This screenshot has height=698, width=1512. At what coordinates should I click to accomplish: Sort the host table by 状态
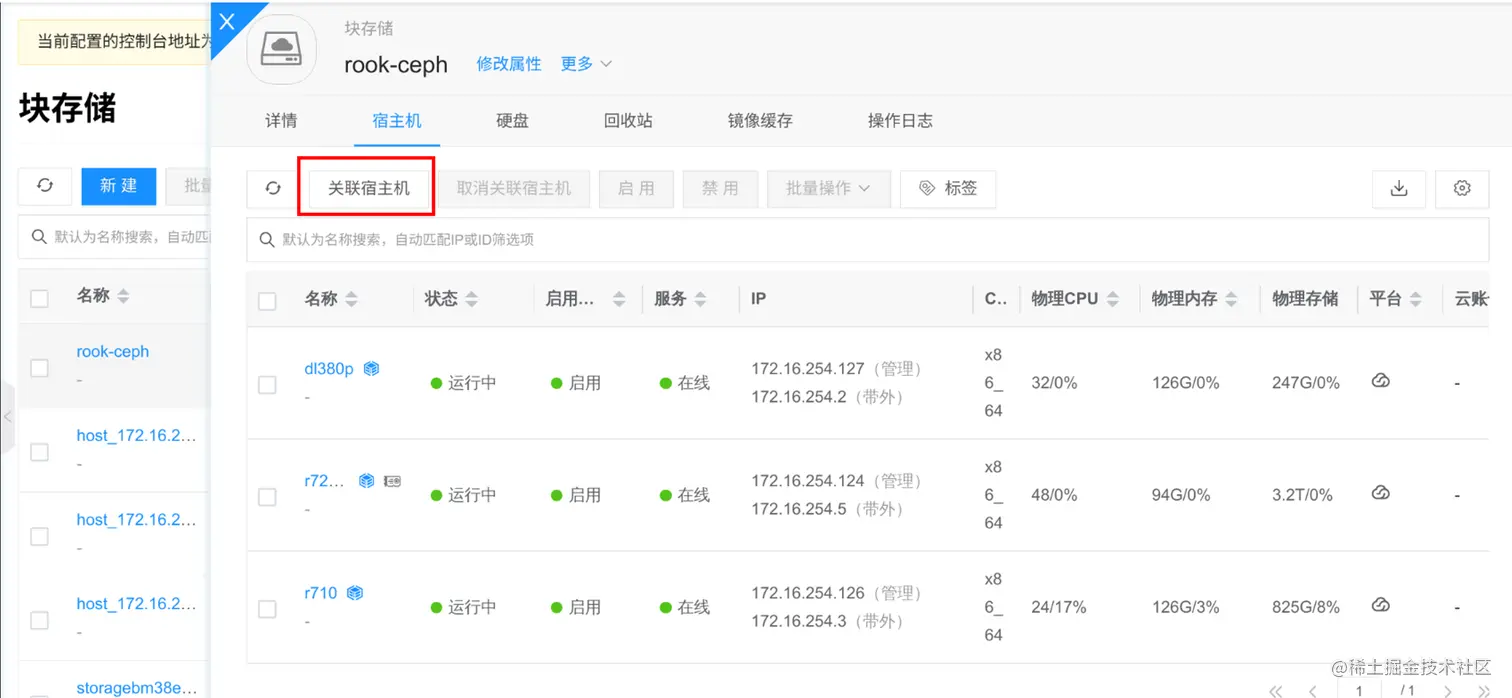pos(472,299)
